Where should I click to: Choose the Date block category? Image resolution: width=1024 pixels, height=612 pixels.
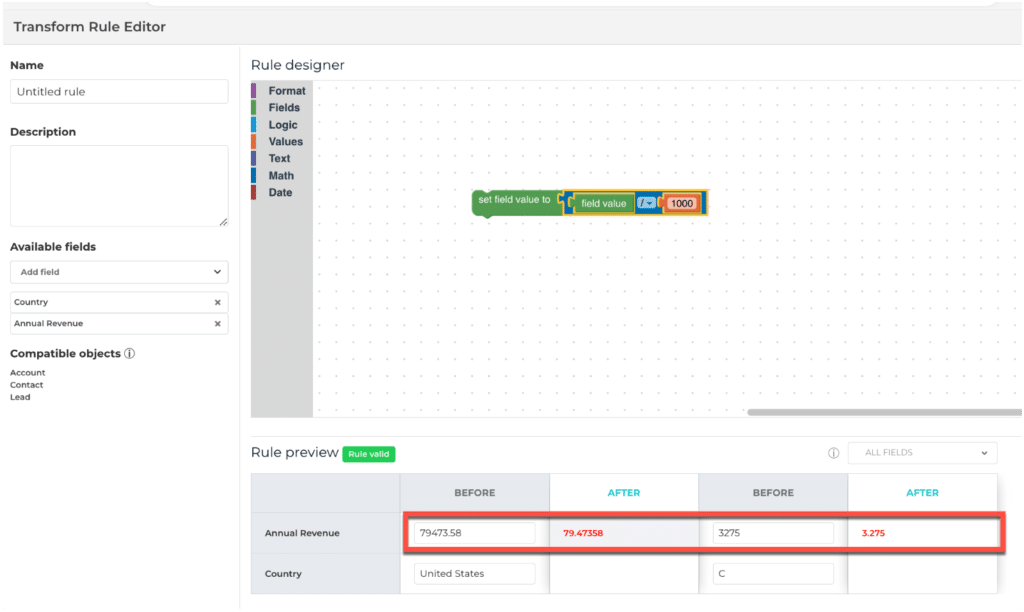coord(280,193)
